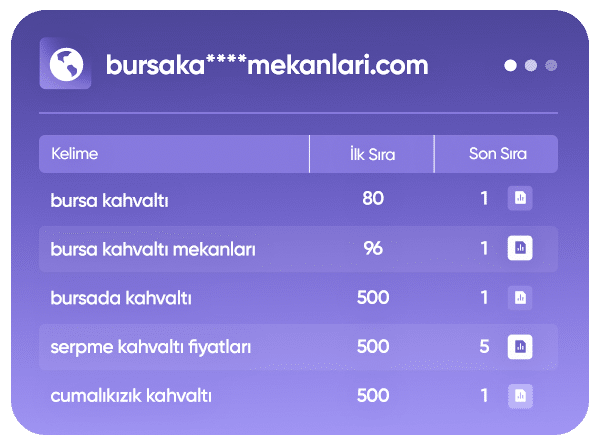Select the bursa kahvaltı keyword
This screenshot has width=600, height=446.
pyautogui.click(x=109, y=199)
